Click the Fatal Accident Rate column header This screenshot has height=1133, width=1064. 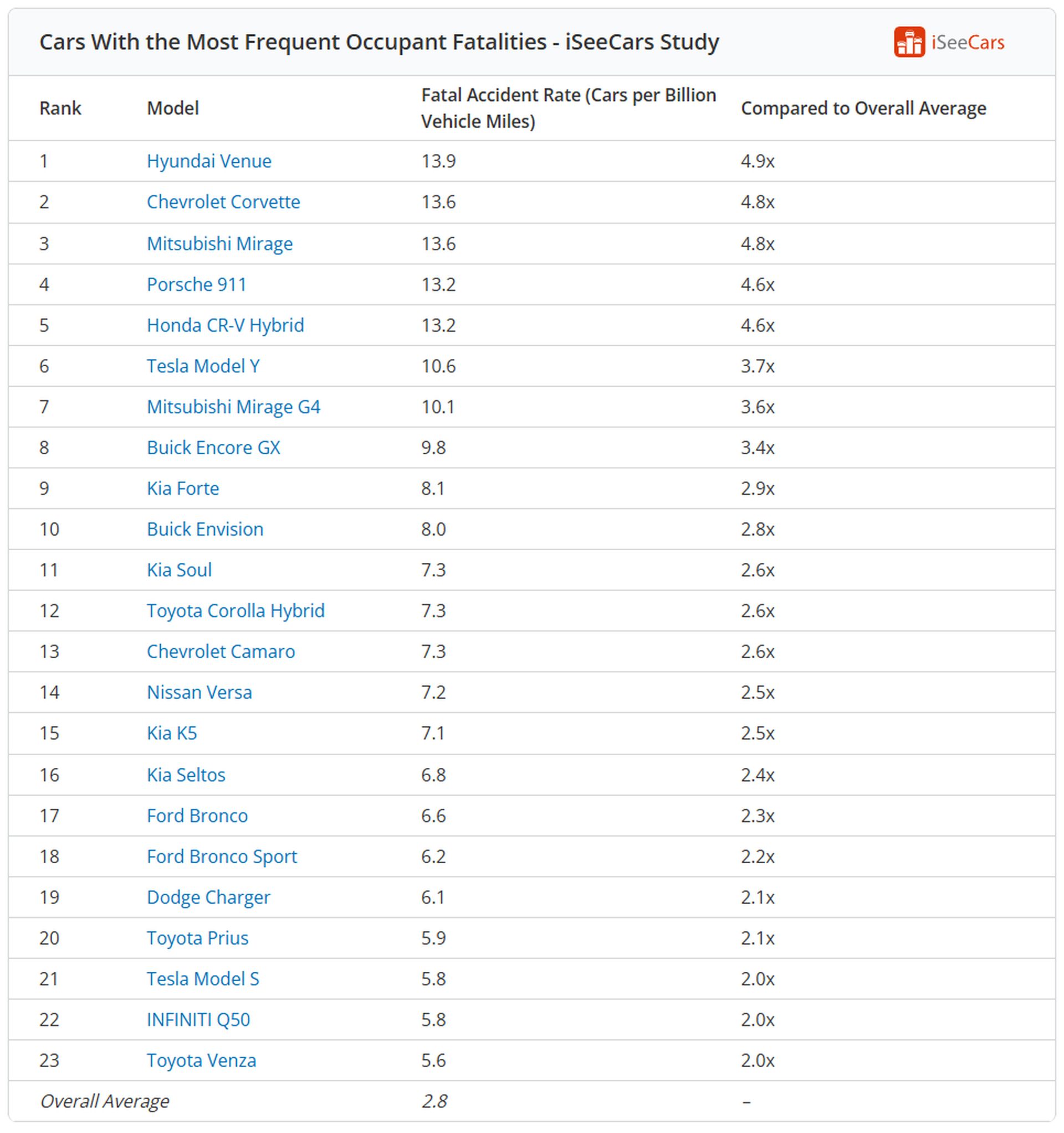pos(568,108)
